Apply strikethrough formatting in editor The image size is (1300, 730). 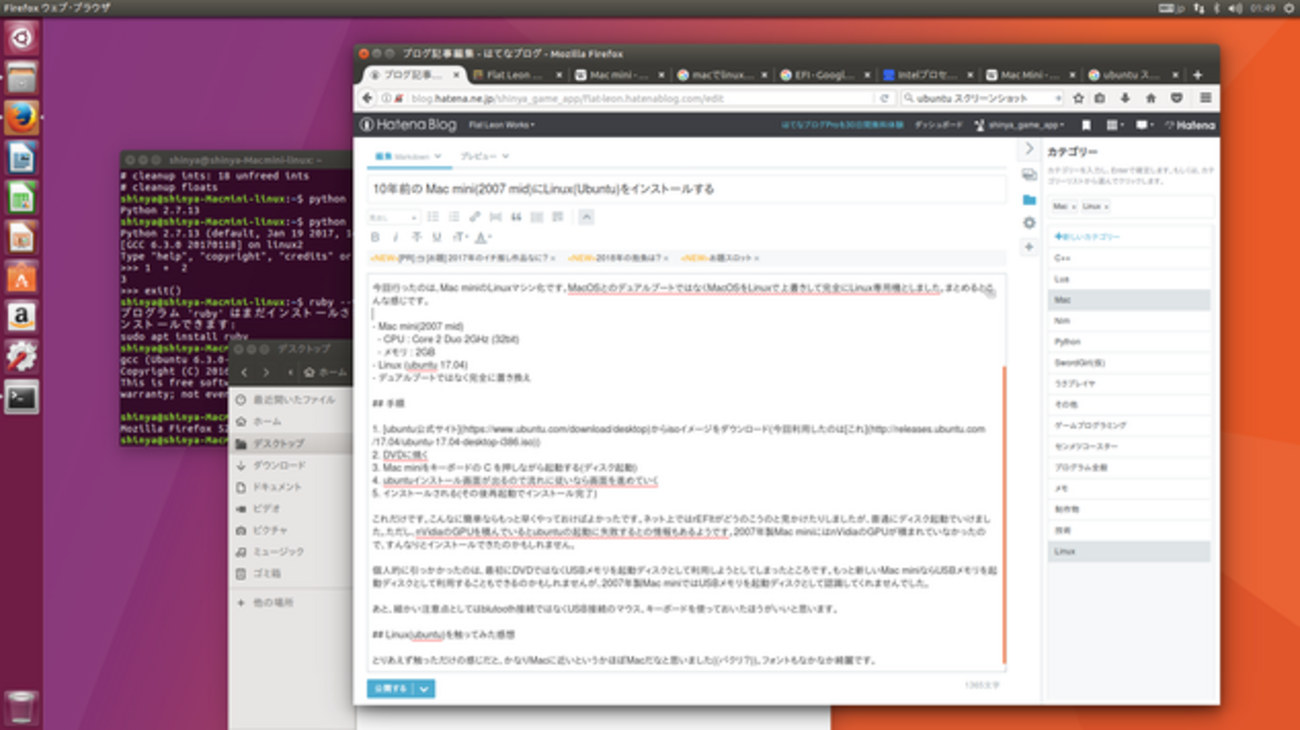(x=416, y=237)
